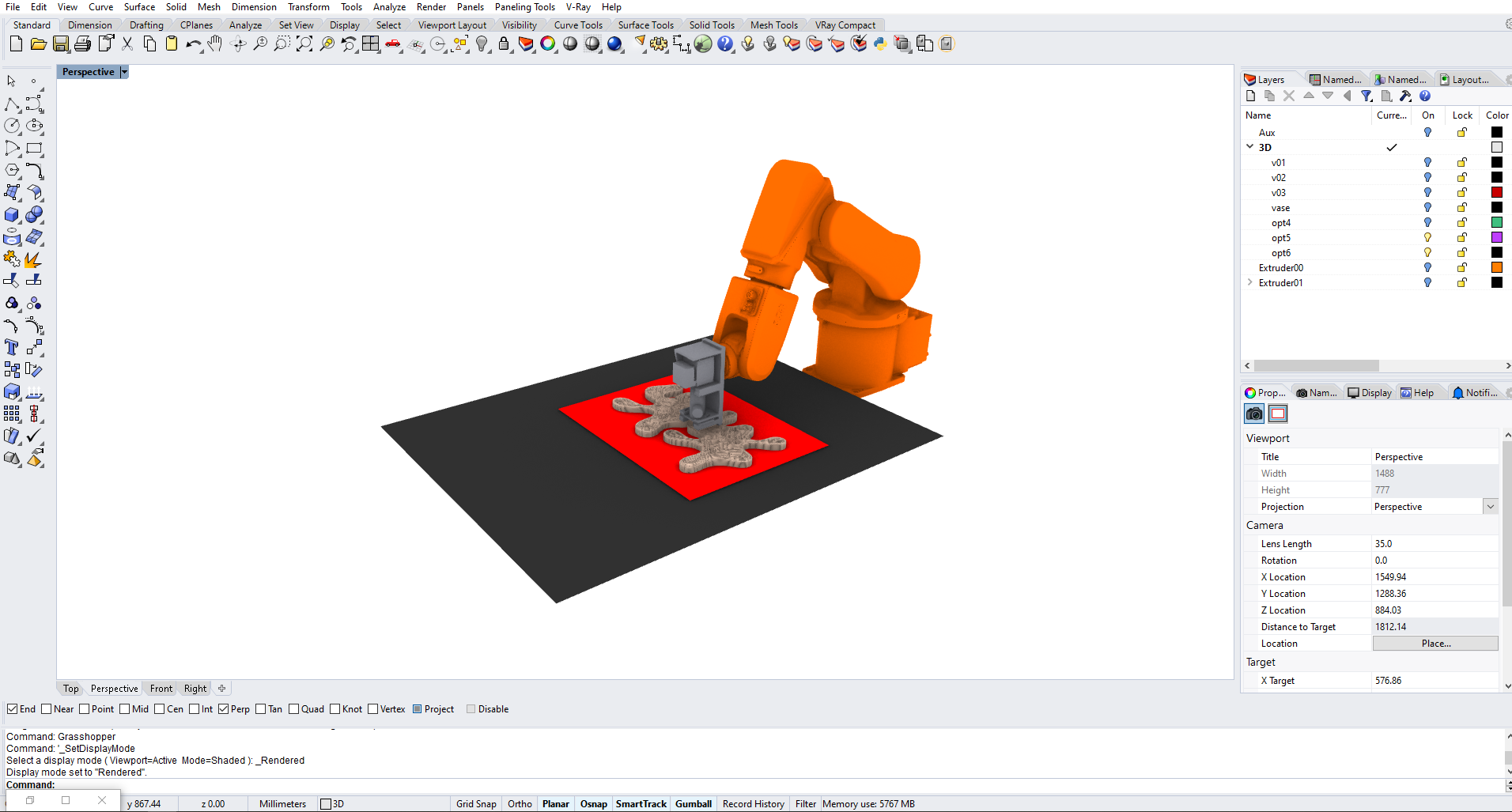
Task: Click the Python script editor icon
Action: [x=880, y=44]
